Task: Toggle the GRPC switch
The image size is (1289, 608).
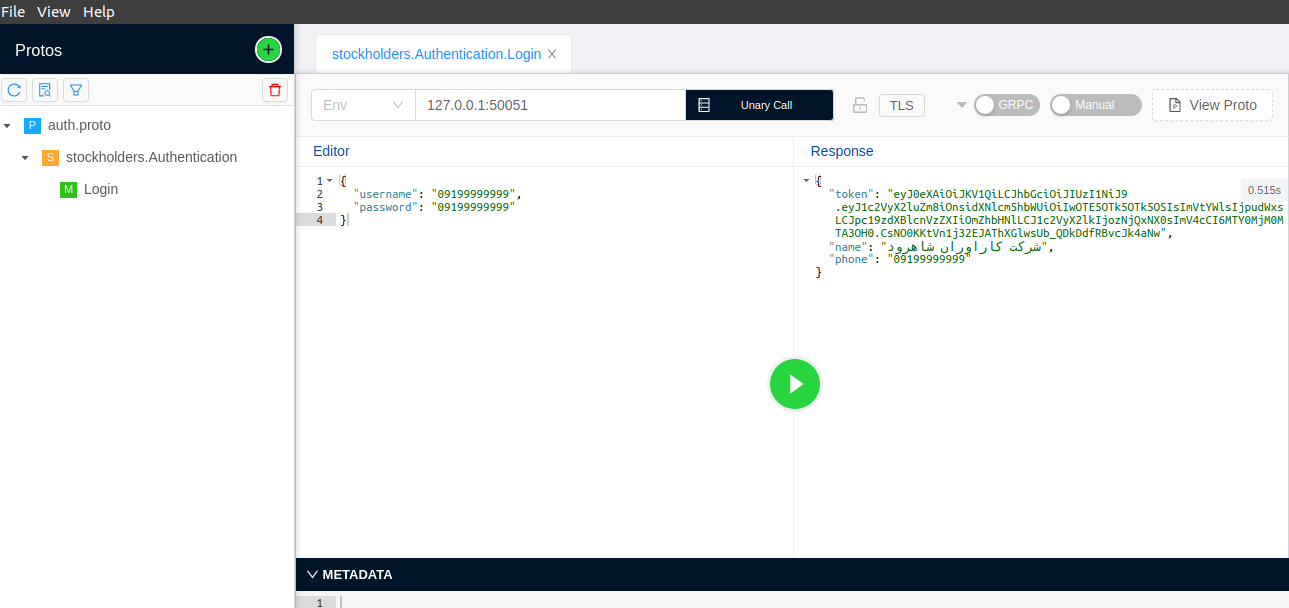Action: tap(1007, 105)
